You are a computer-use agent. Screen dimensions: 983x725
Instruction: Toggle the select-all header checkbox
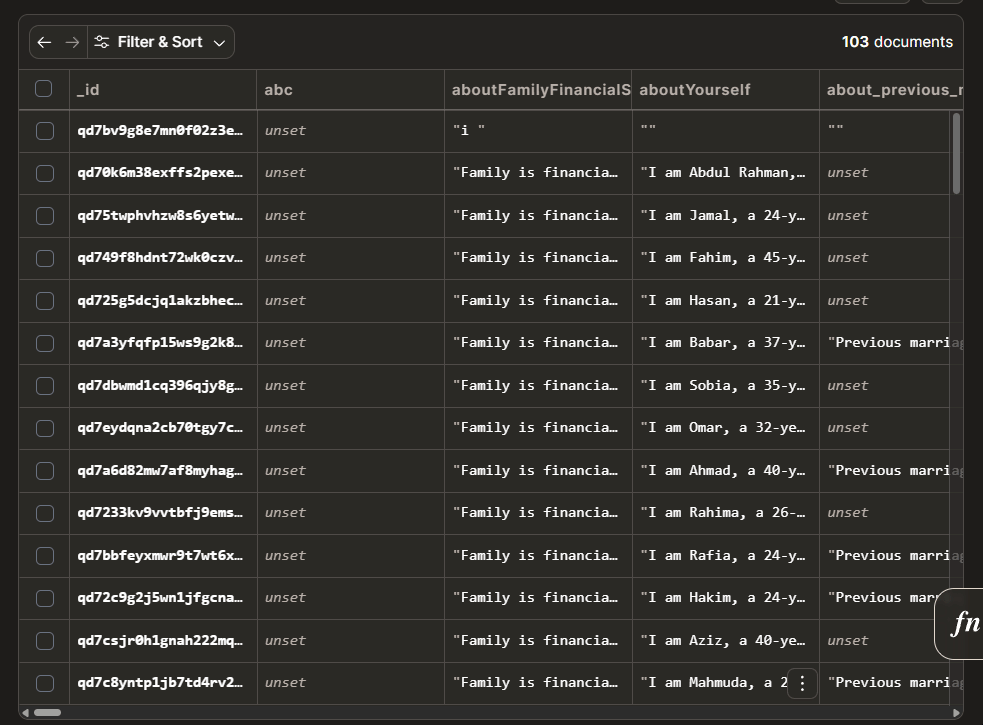coord(44,89)
